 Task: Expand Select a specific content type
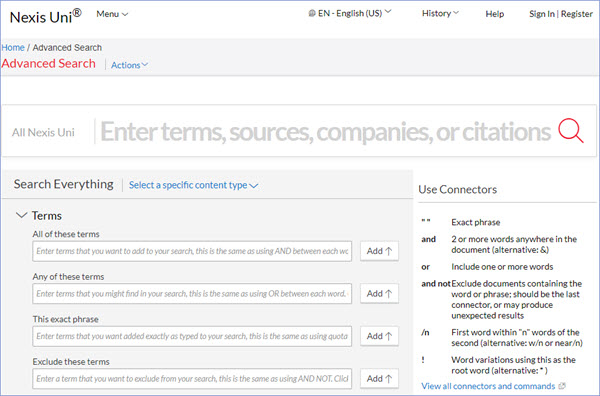click(x=193, y=185)
